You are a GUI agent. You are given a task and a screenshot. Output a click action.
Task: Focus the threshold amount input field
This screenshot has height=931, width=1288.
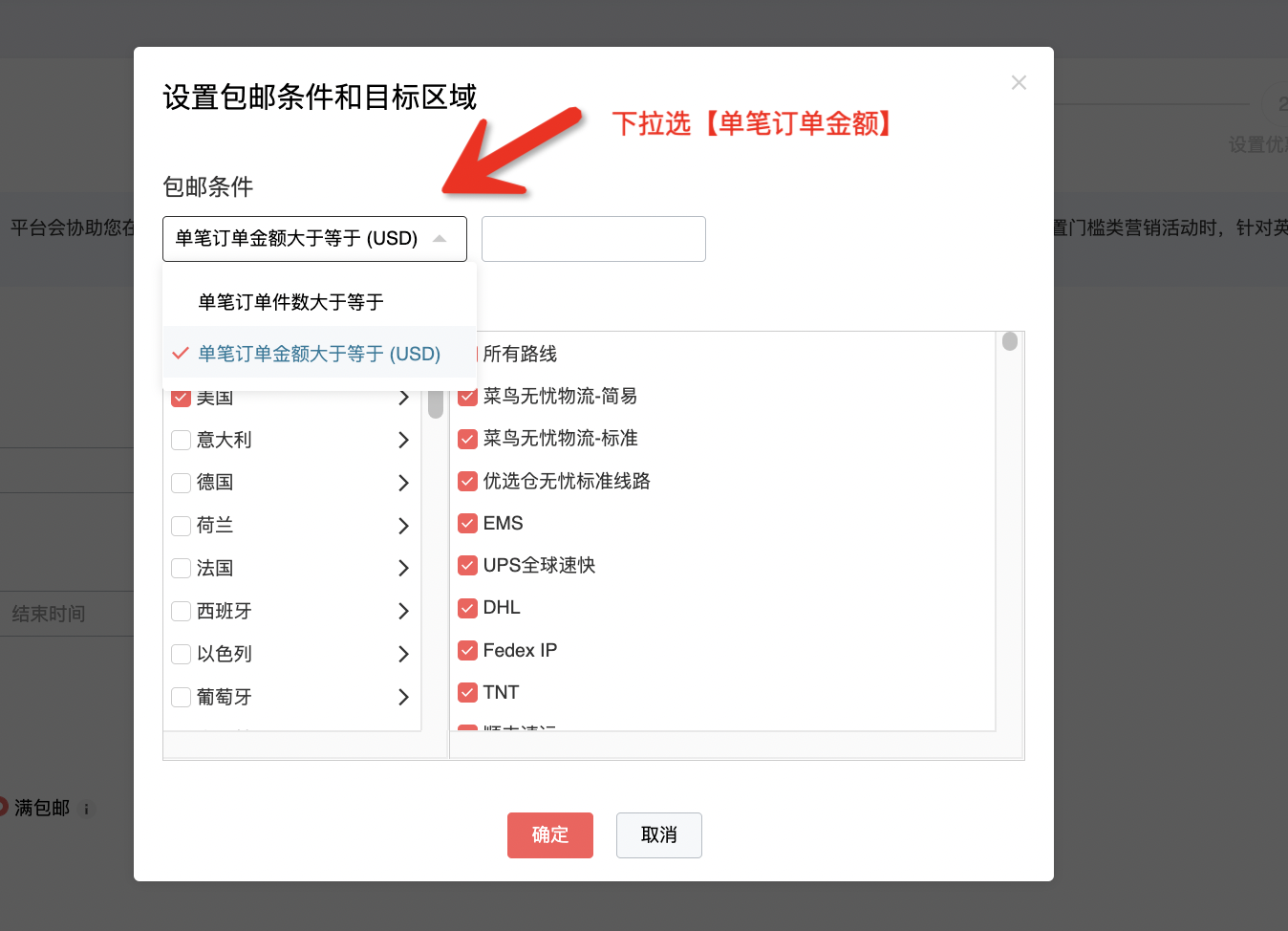tap(593, 239)
